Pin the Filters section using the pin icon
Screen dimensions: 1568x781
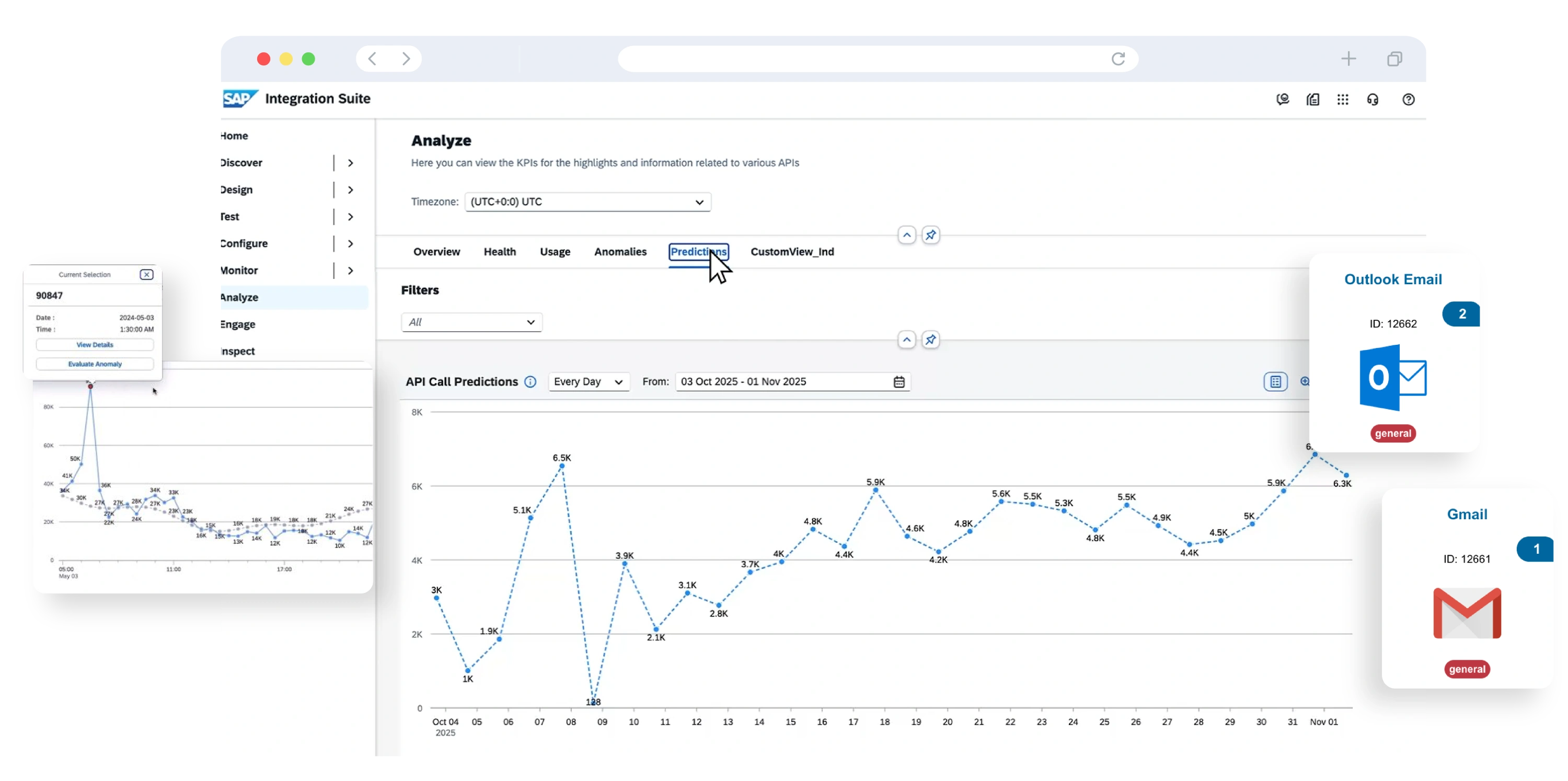pos(931,340)
